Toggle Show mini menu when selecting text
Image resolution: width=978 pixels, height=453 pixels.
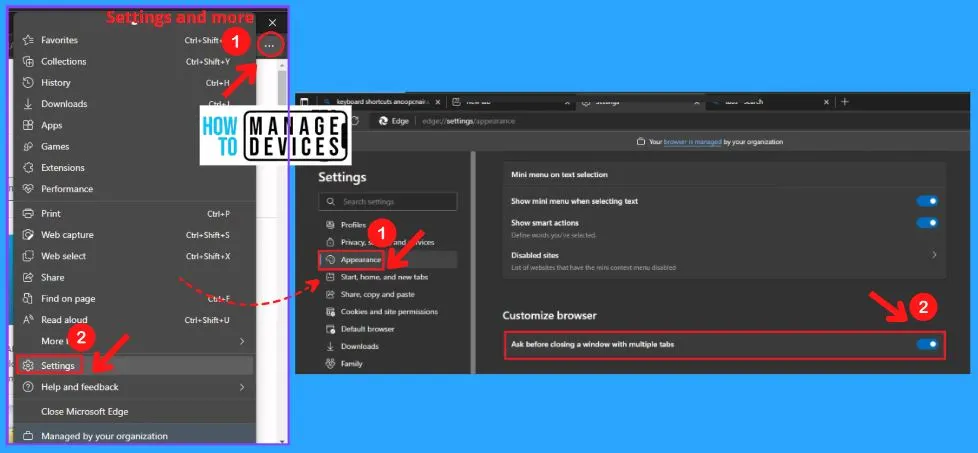coord(927,201)
